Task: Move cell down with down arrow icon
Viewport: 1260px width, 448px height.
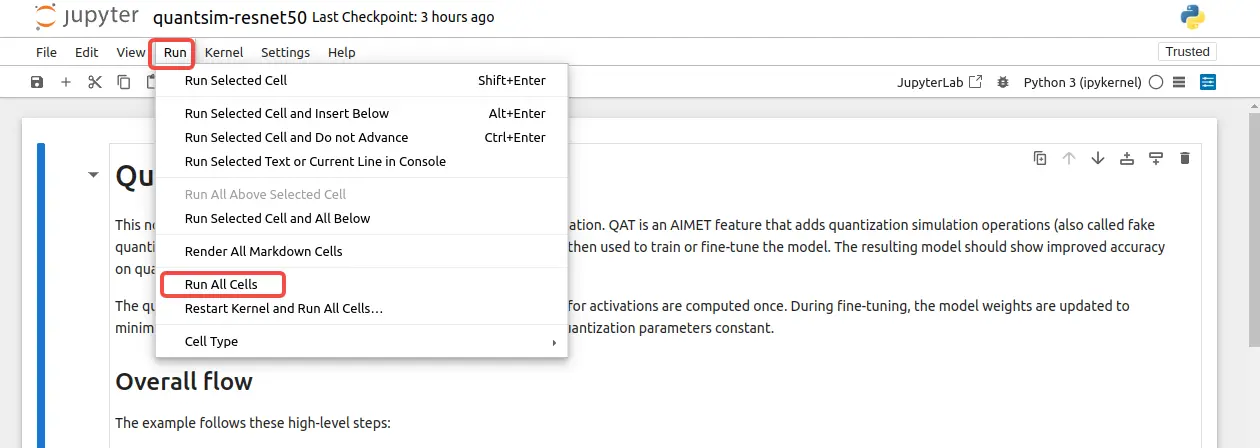Action: tap(1098, 158)
